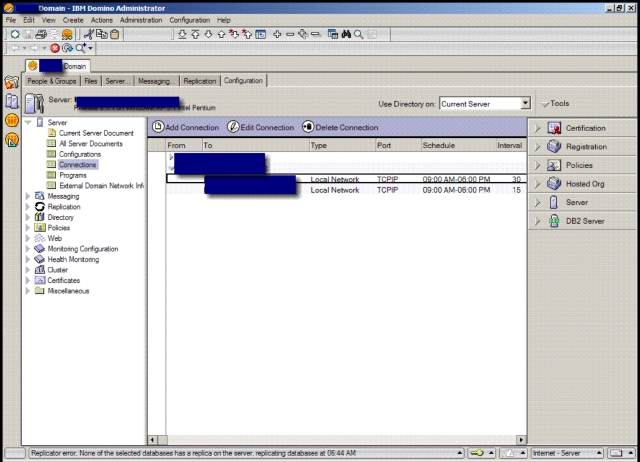Expand the Monitoring Configuration tree node

[x=28, y=249]
